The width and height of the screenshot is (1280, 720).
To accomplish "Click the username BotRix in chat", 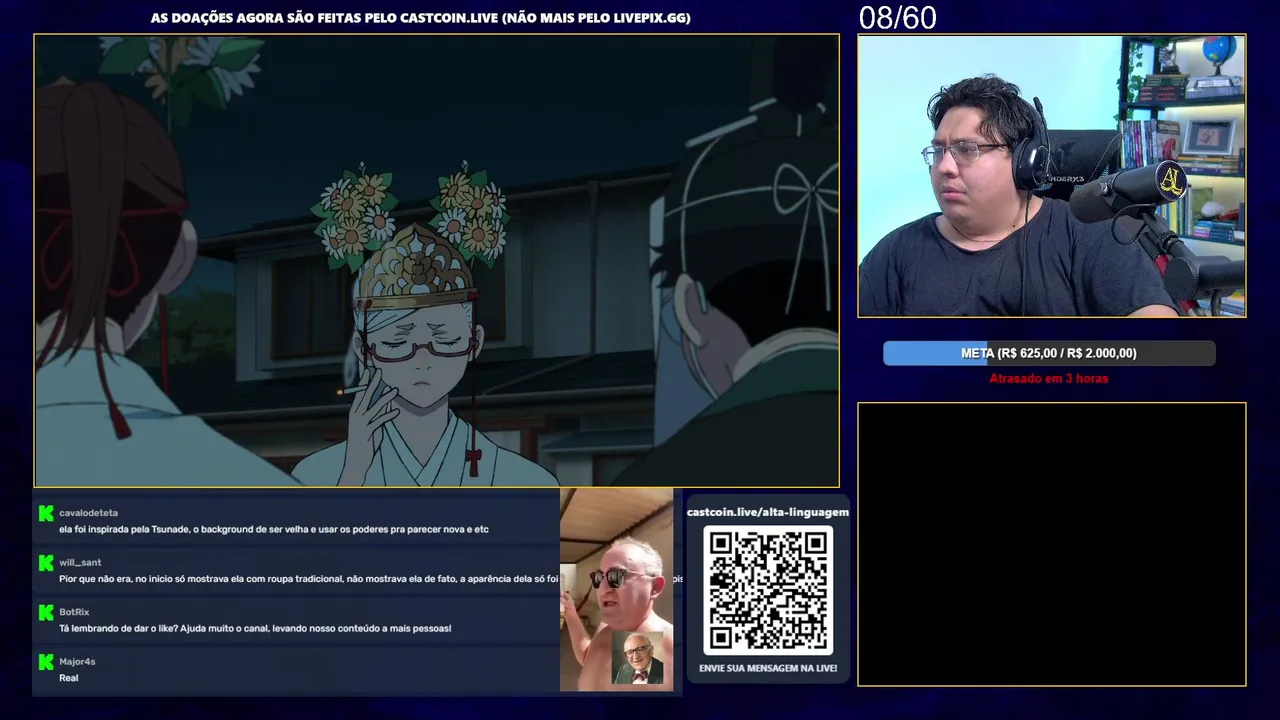I will pyautogui.click(x=74, y=612).
